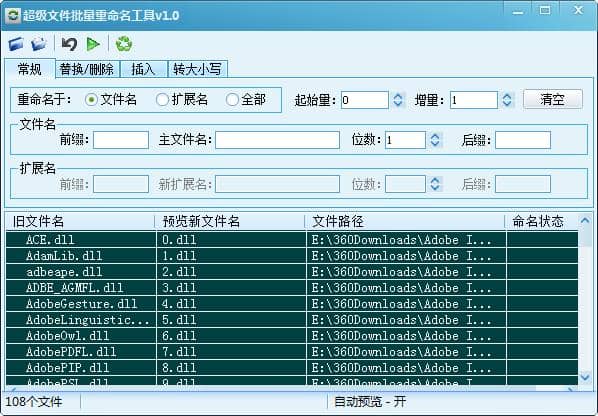
Task: Select the AdobeGesture.dll row
Action: 292,304
